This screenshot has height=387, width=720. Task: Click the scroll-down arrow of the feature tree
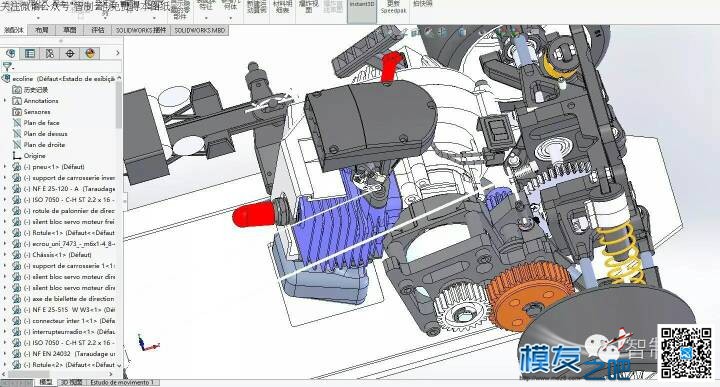pyautogui.click(x=119, y=365)
